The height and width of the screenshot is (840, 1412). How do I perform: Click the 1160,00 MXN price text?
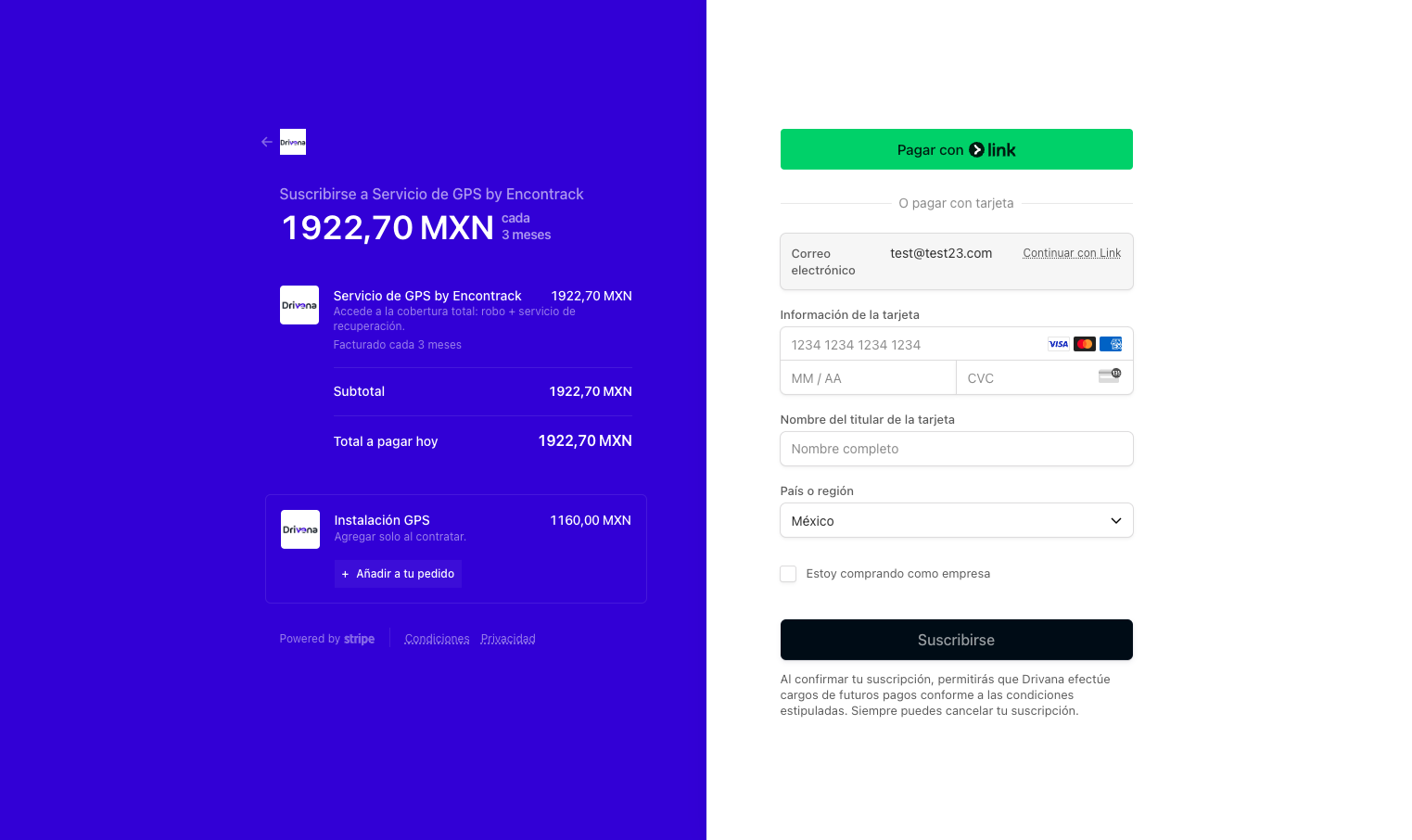(x=591, y=520)
